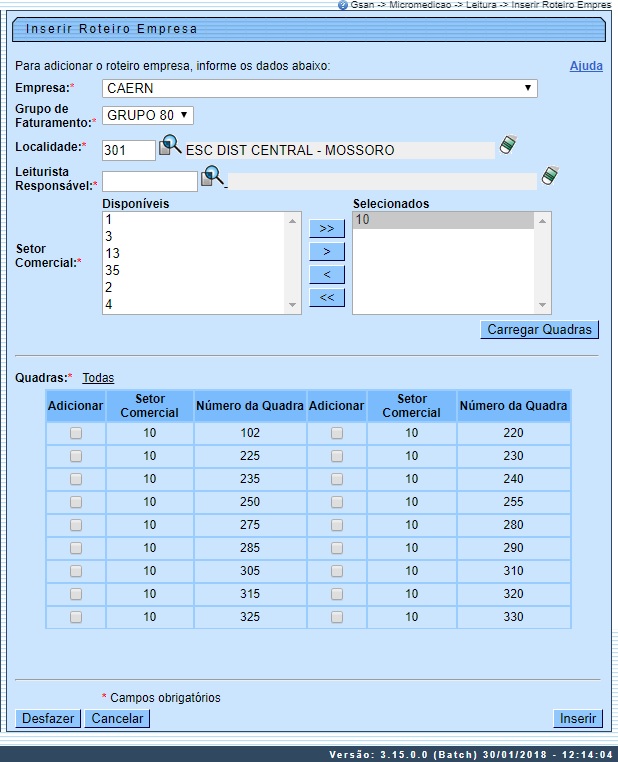Check Adicionar box for quadra 220
Viewport: 618px width, 762px height.
click(337, 433)
